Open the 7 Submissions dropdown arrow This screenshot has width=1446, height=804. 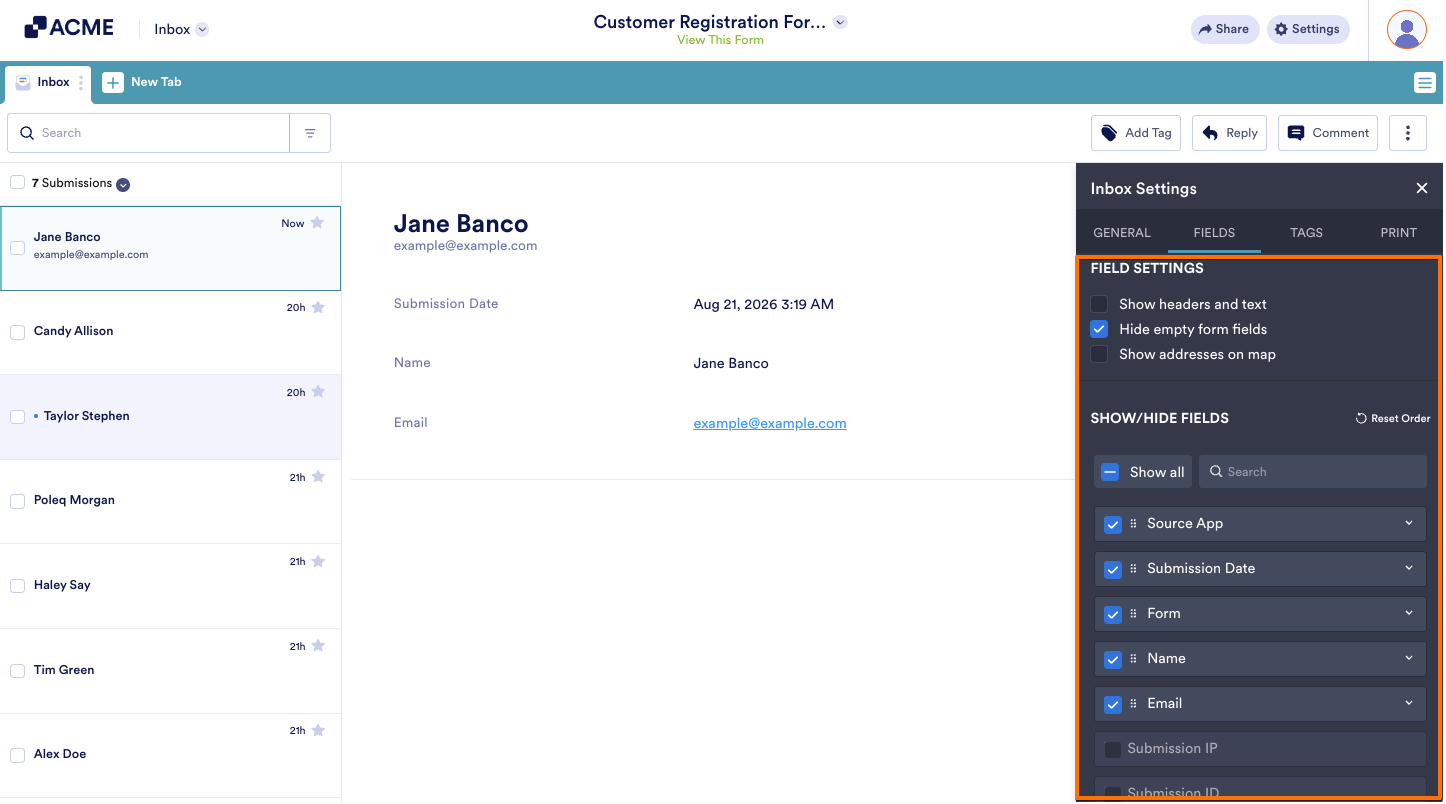(x=123, y=184)
